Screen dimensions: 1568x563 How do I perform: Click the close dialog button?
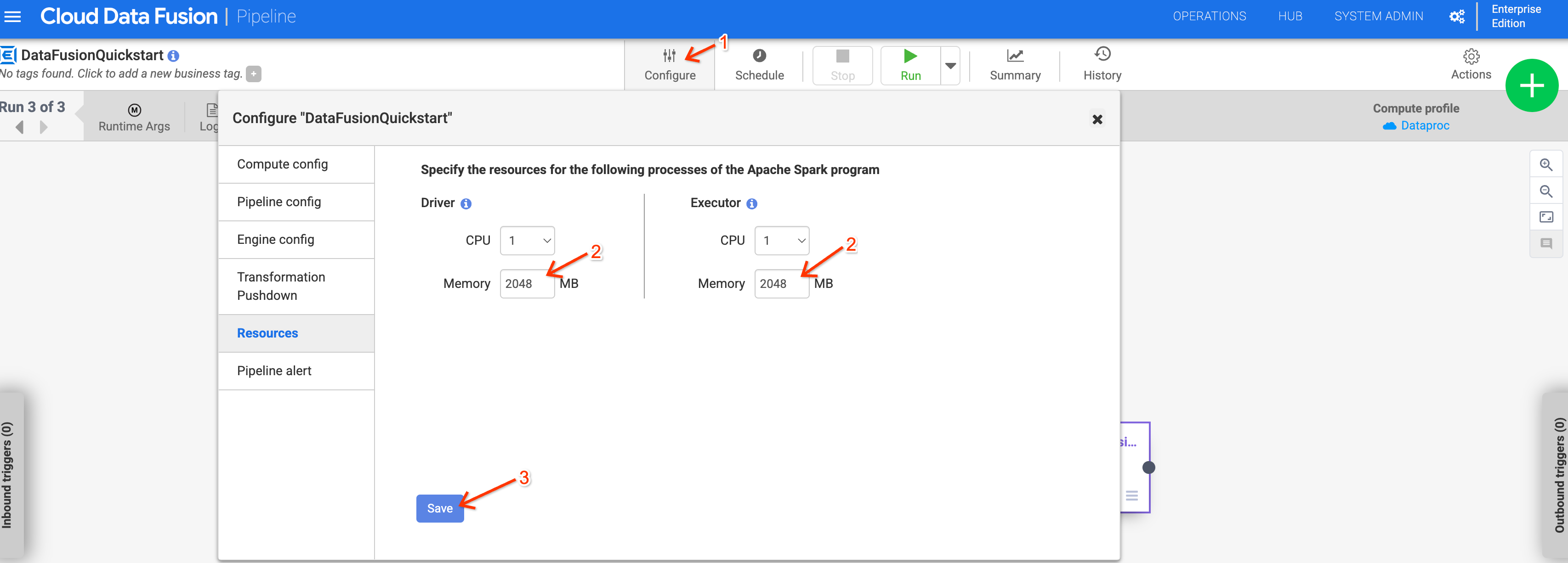click(1097, 119)
